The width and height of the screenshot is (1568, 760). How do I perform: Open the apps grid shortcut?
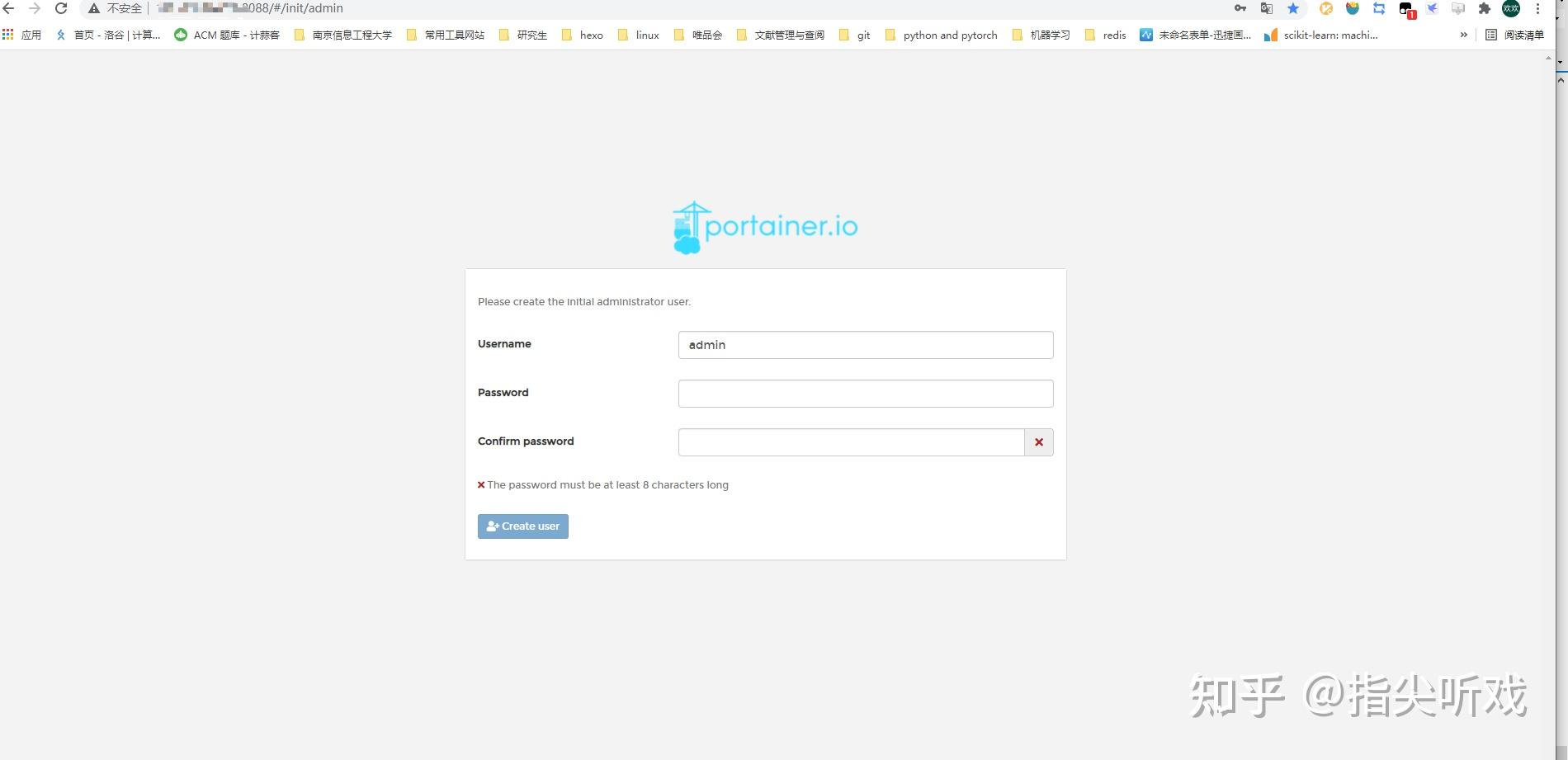tap(22, 35)
